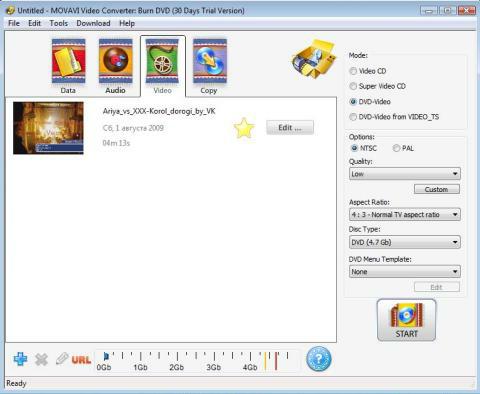Open the Data disc mode tab
480x394 pixels.
[68, 66]
